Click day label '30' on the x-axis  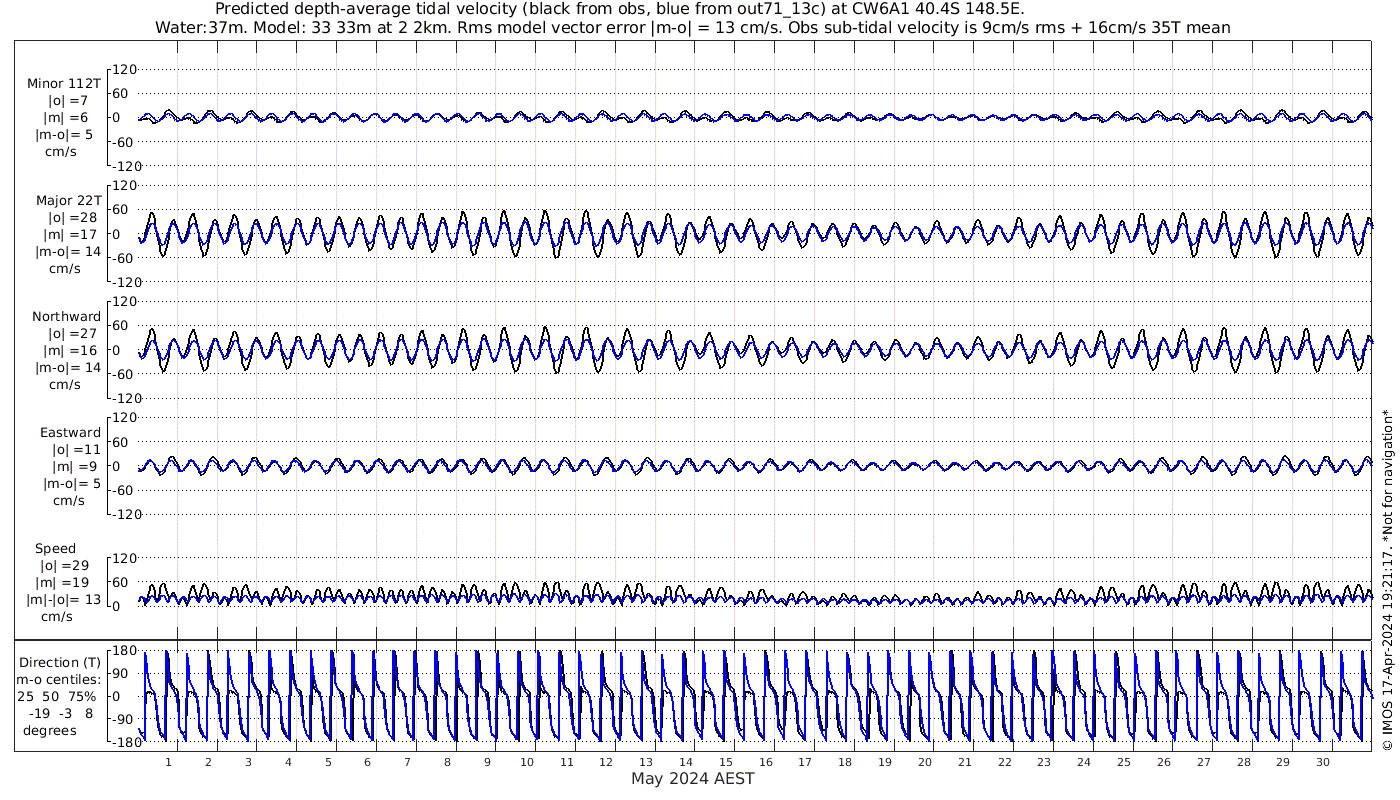click(1323, 761)
